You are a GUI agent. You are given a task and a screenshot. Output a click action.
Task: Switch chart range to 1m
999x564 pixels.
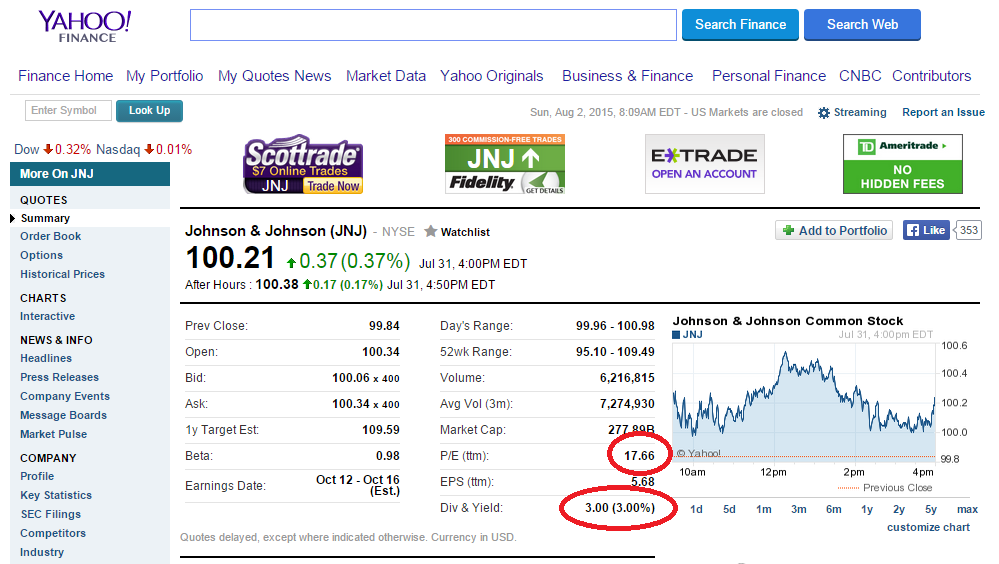point(764,509)
